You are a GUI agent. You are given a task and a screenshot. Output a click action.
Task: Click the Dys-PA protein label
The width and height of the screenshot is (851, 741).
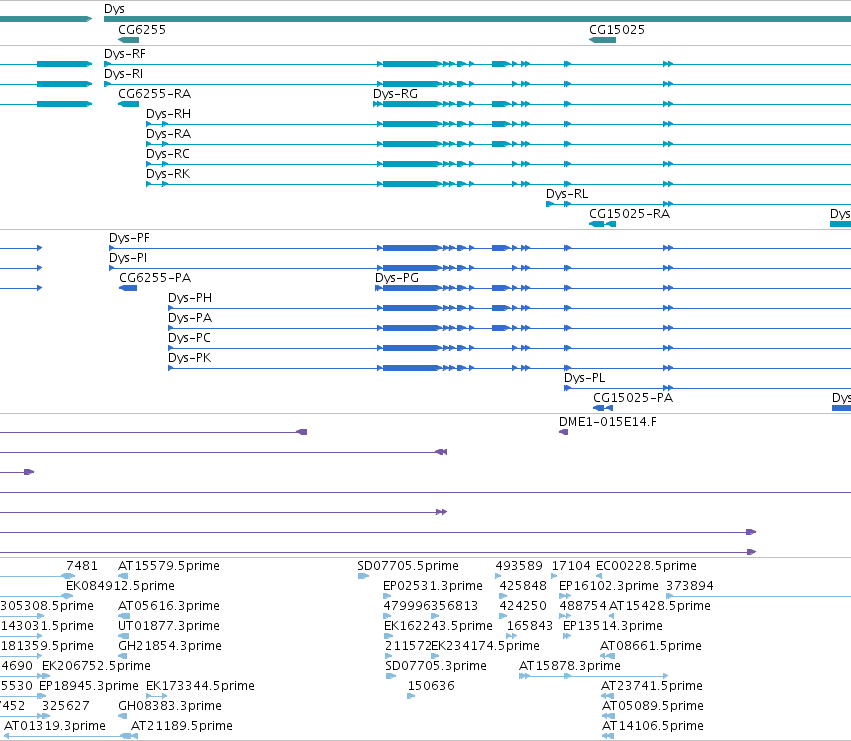[x=190, y=318]
